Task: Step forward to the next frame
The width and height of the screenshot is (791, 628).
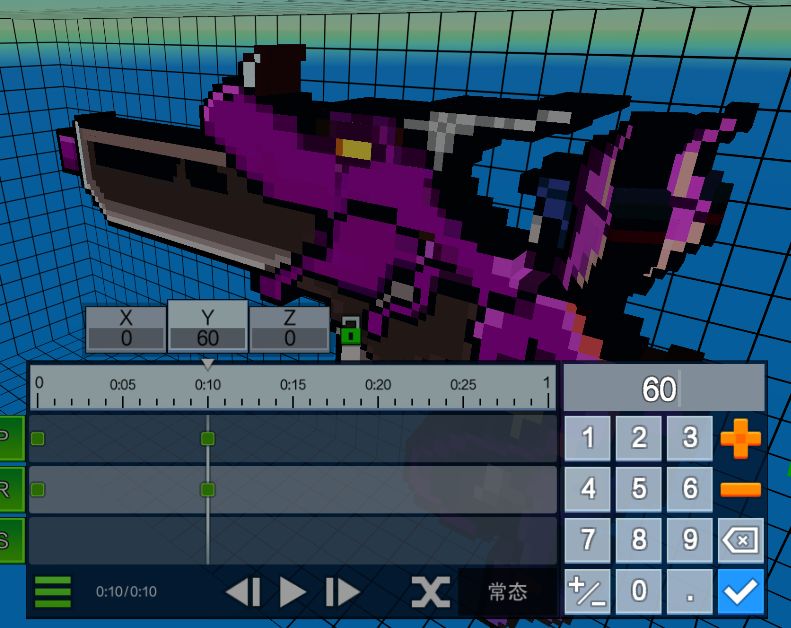Action: click(343, 591)
